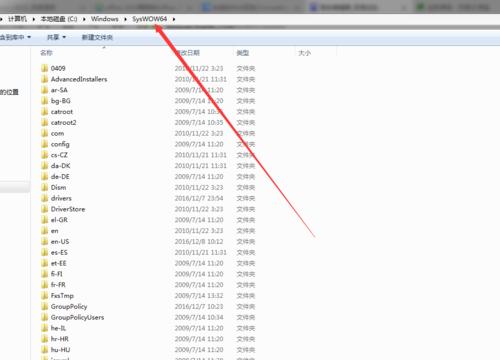The width and height of the screenshot is (500, 360).
Task: Go to 本地磁盘 (C:) breadcrumb segment
Action: (x=59, y=19)
